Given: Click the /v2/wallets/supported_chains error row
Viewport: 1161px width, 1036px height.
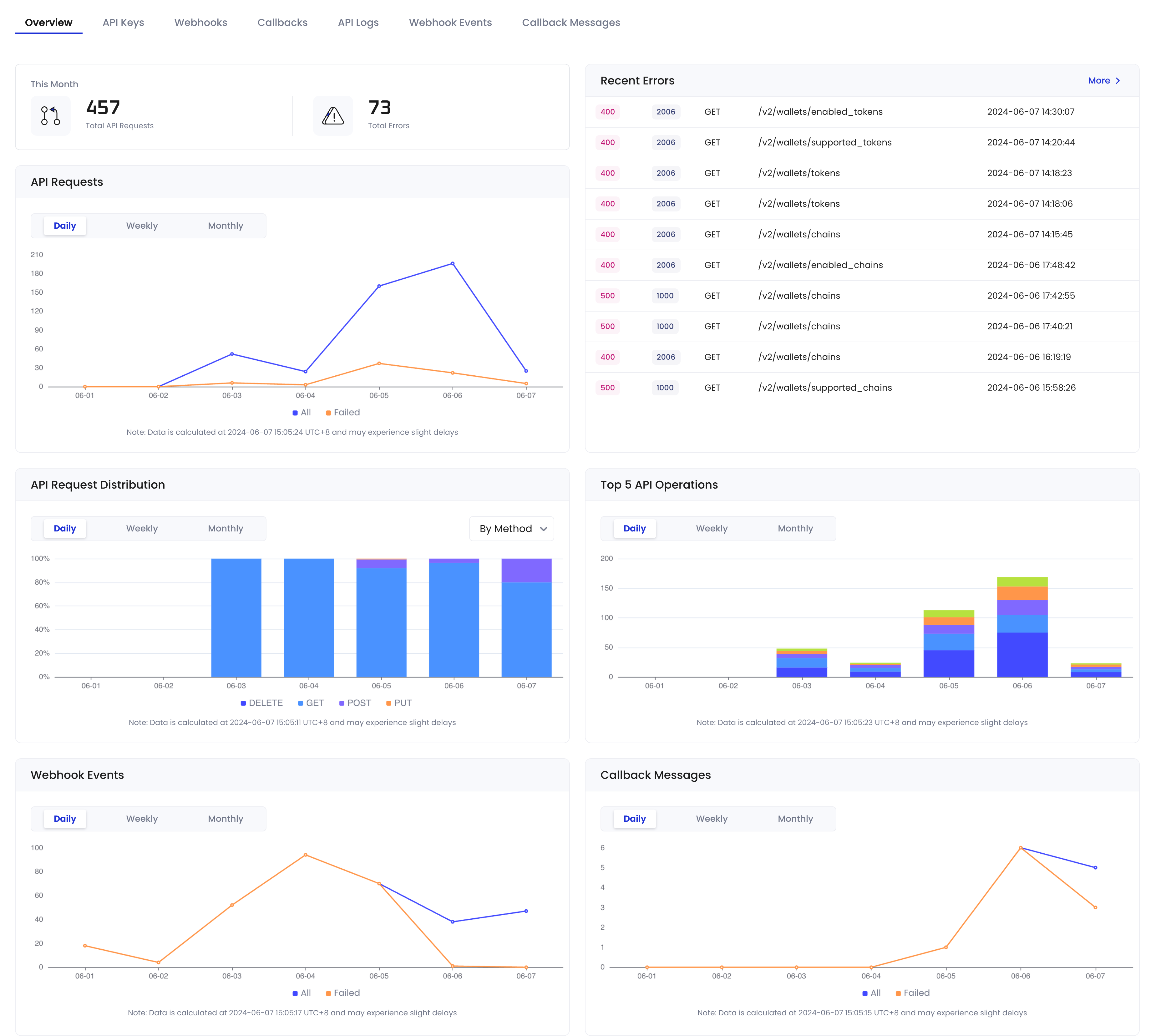Looking at the screenshot, I should point(862,388).
